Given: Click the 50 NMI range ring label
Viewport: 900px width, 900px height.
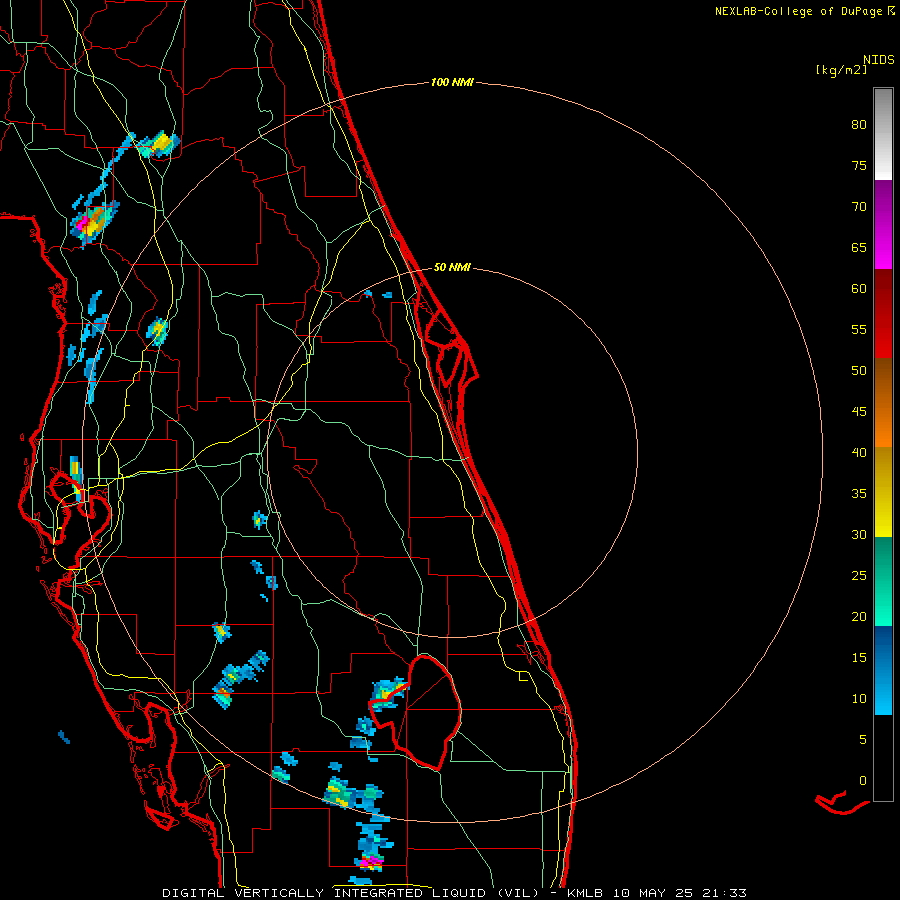Looking at the screenshot, I should point(452,267).
